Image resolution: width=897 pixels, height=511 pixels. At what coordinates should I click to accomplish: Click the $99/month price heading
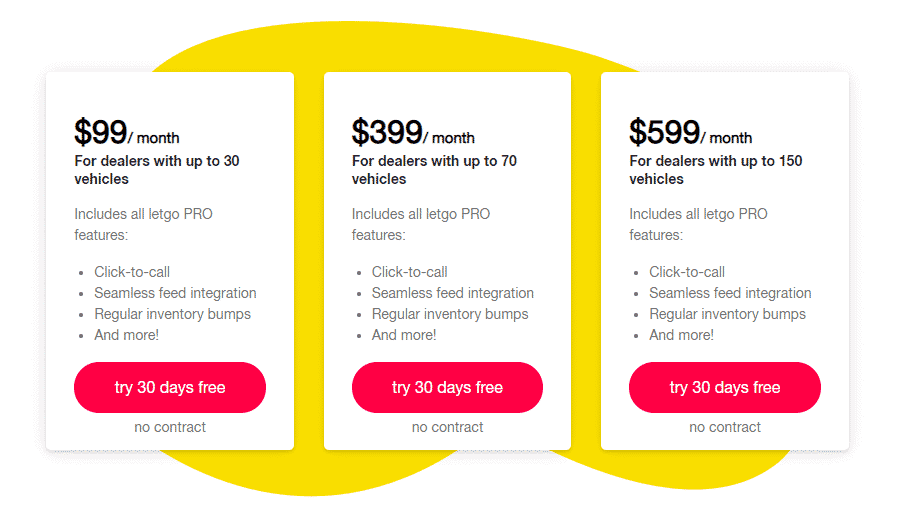pyautogui.click(x=127, y=133)
